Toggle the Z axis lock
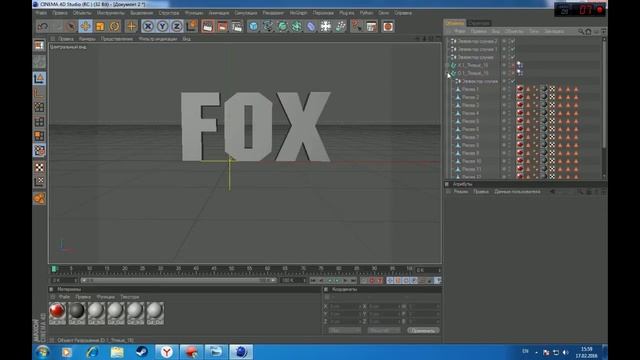This screenshot has height=360, width=640. tap(177, 27)
